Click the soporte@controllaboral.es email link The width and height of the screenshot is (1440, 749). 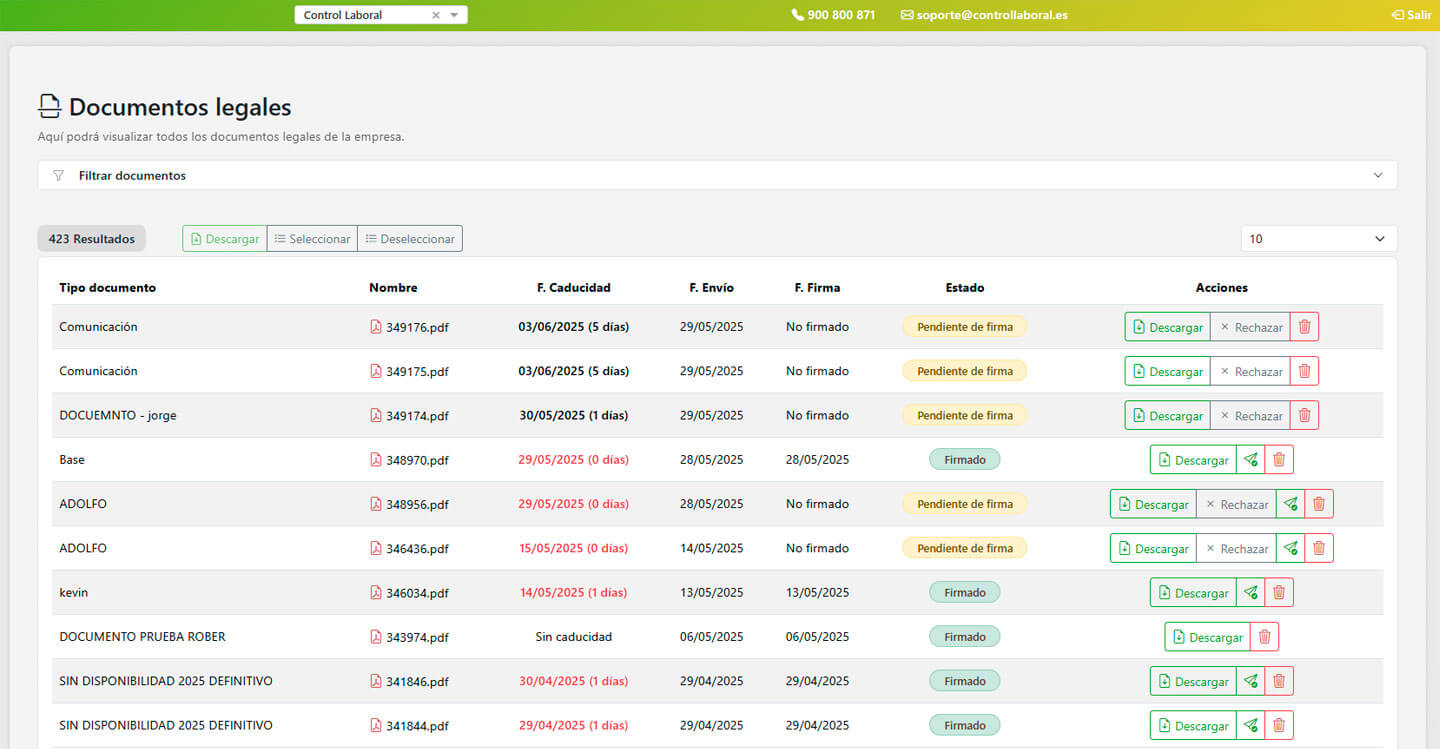984,15
